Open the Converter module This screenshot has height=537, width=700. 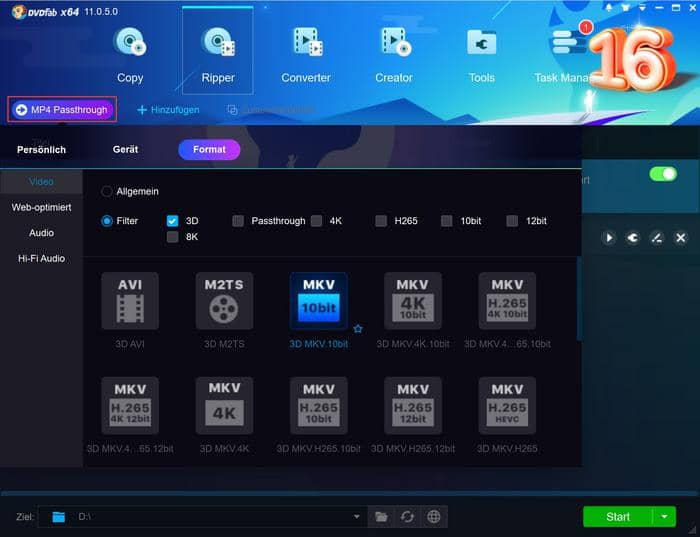tap(306, 54)
